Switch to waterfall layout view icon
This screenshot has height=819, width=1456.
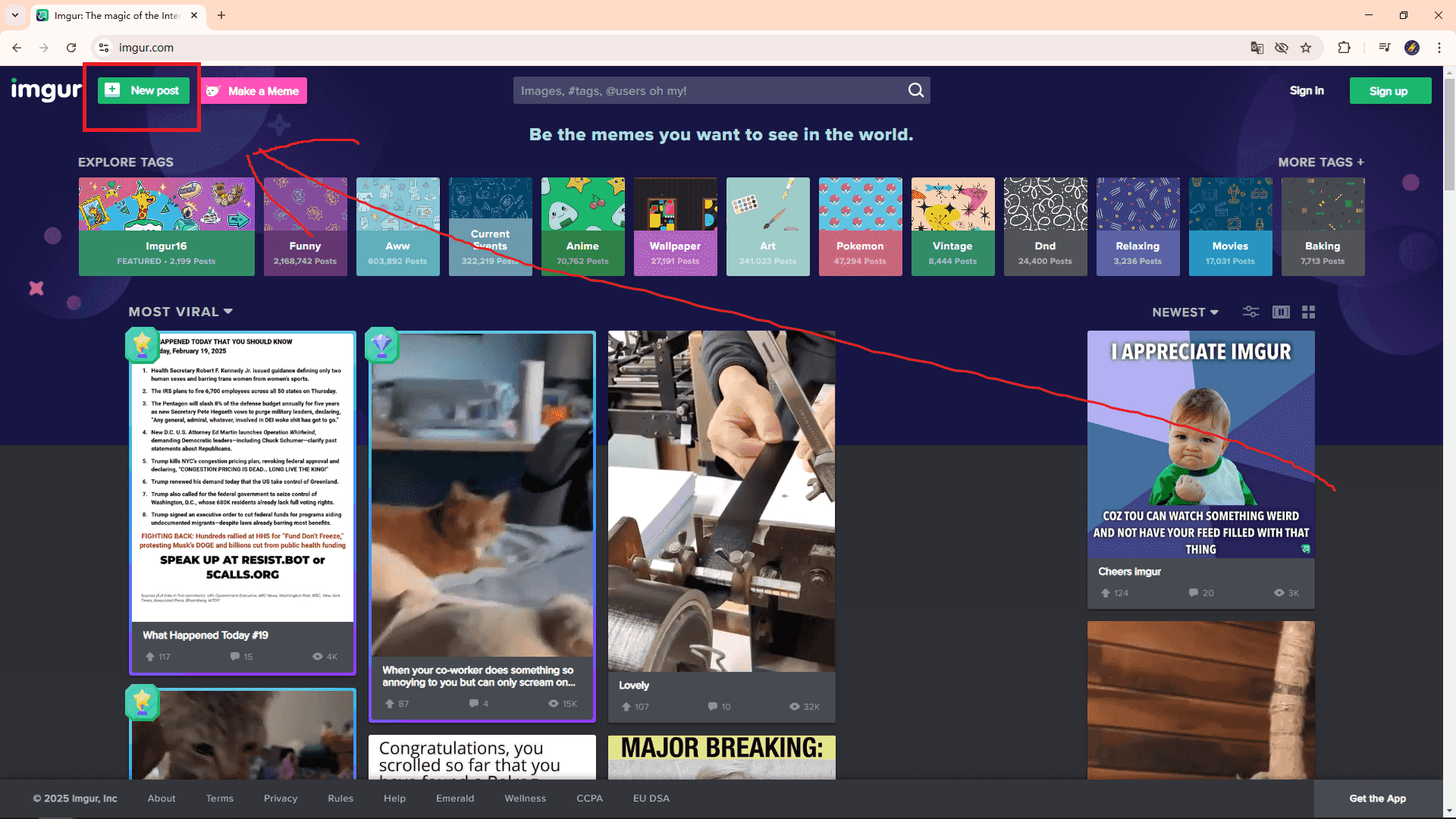click(1281, 312)
